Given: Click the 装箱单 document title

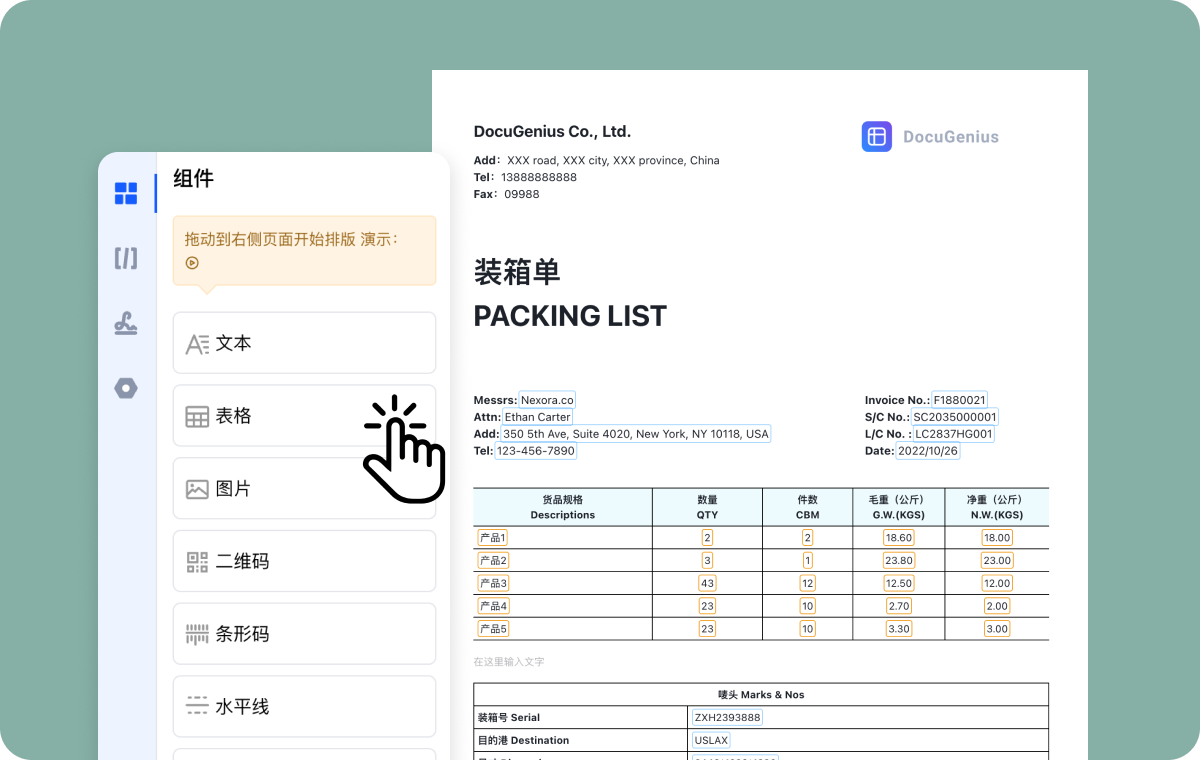Looking at the screenshot, I should [517, 272].
